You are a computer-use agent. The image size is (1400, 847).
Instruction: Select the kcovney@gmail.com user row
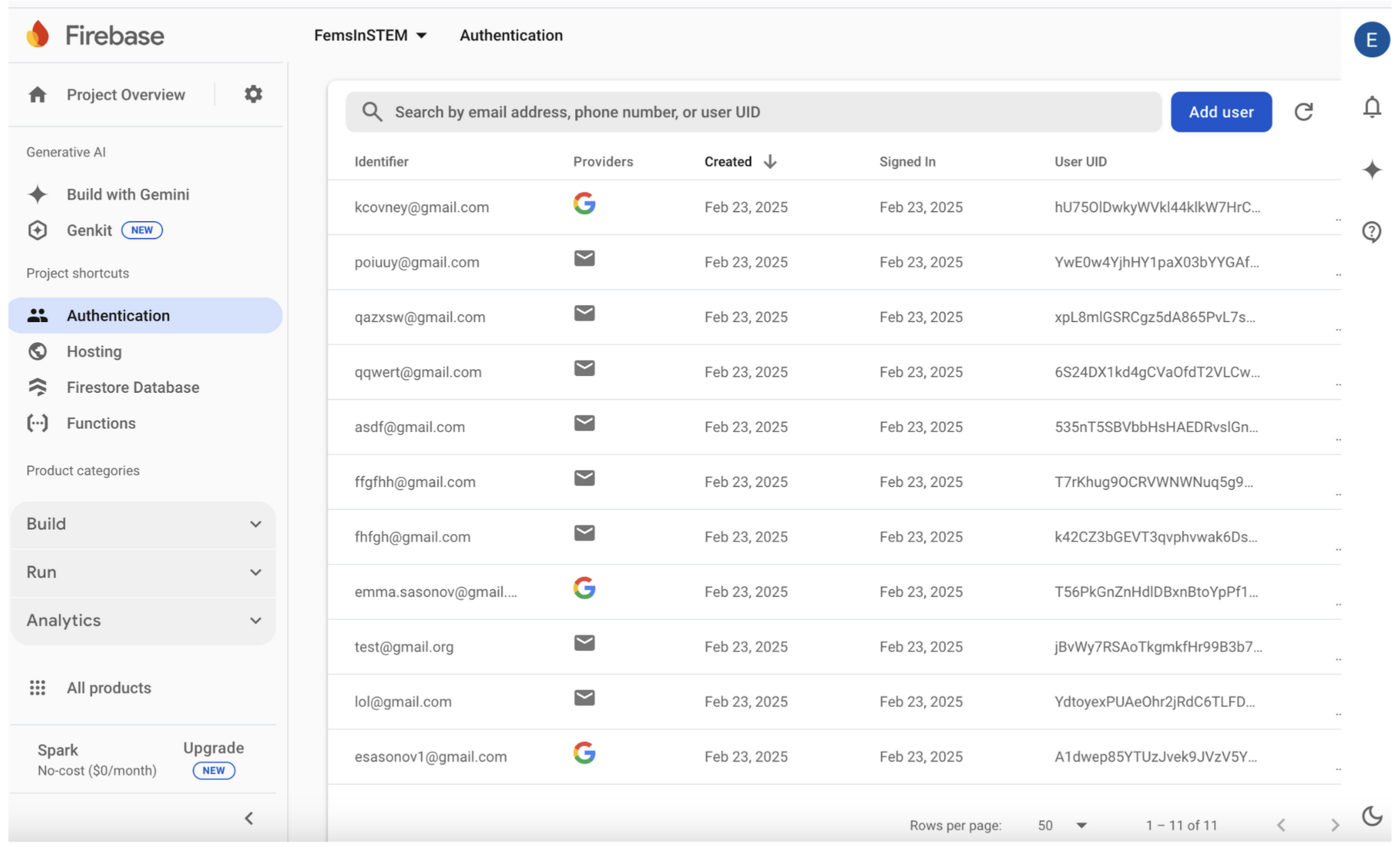click(421, 207)
